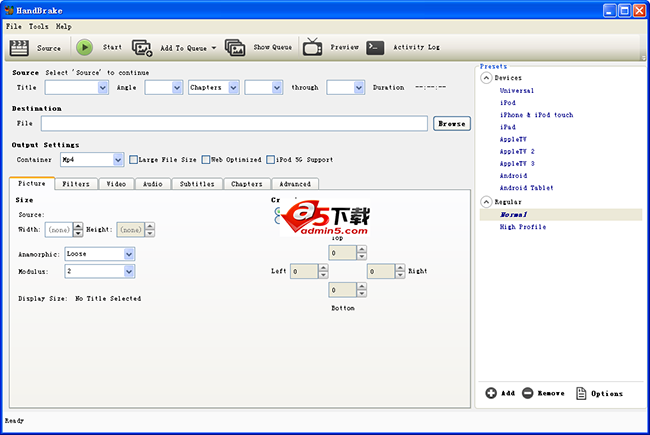This screenshot has width=650, height=435.
Task: Click the Preview television icon
Action: coord(312,47)
